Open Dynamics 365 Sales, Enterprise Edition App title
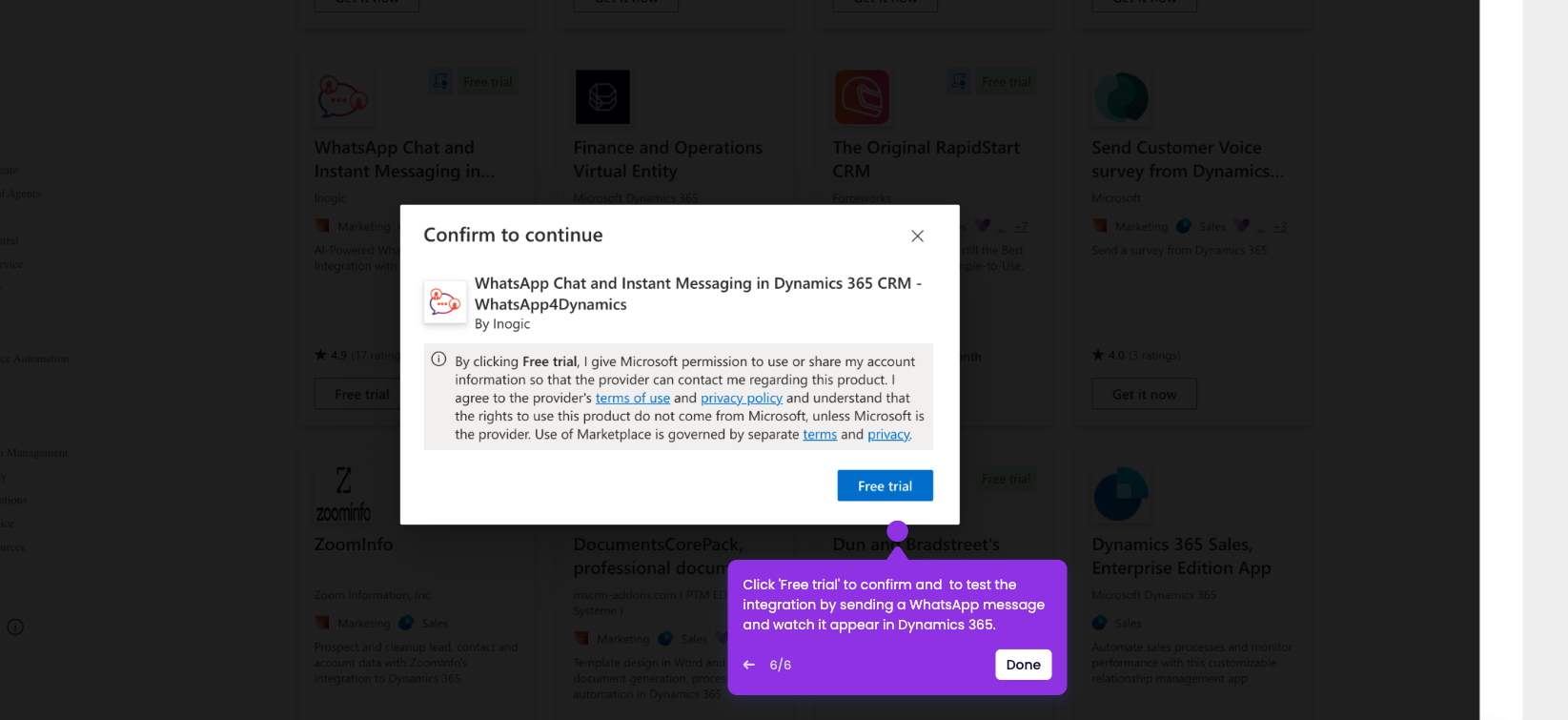1568x720 pixels. pos(1181,556)
